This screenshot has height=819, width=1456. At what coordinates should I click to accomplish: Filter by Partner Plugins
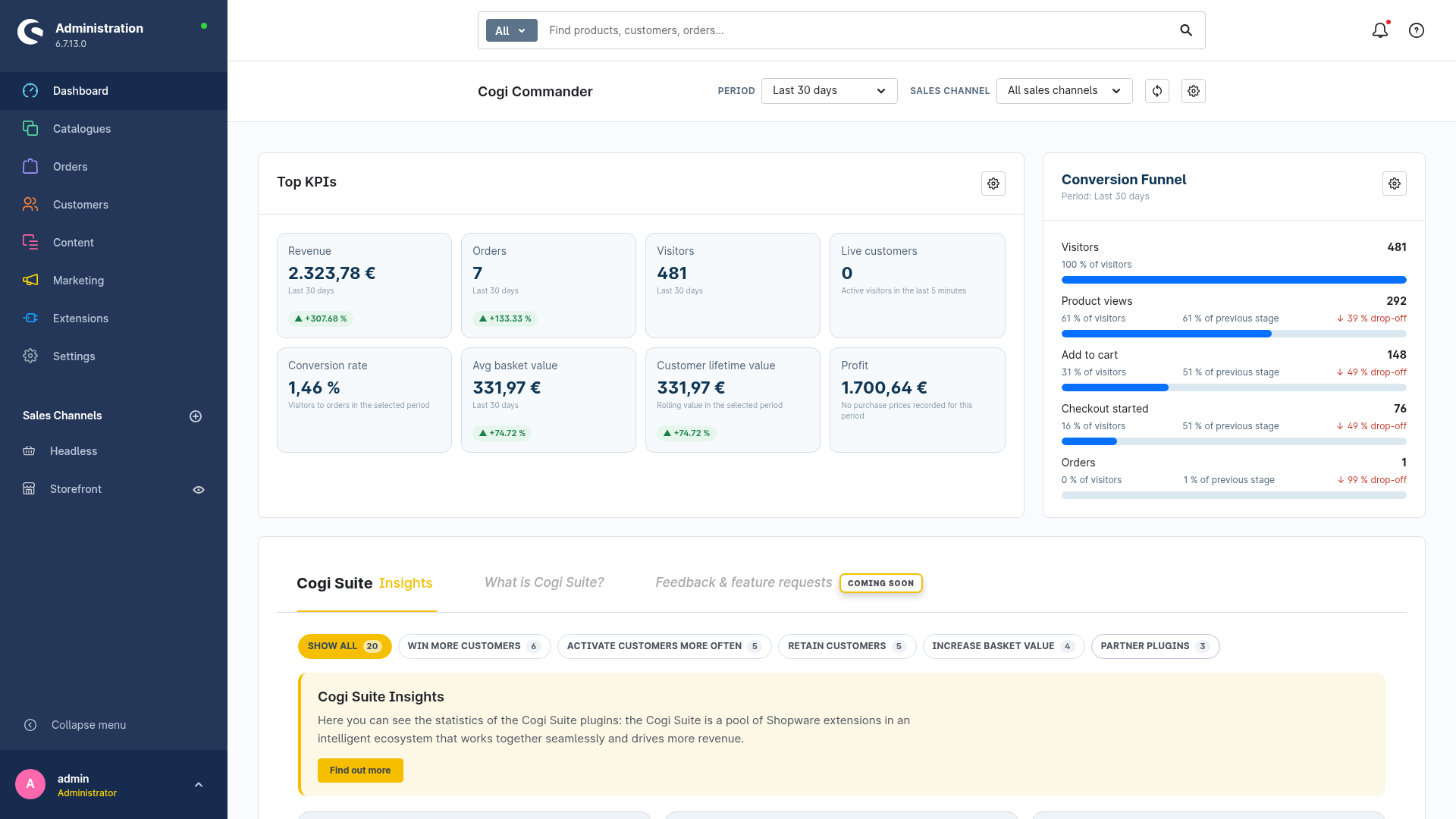[1156, 646]
